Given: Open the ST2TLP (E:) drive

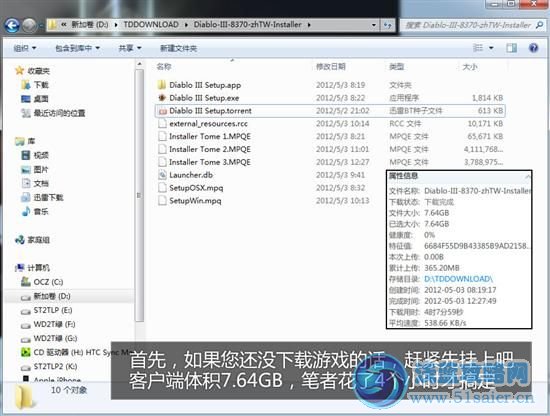Looking at the screenshot, I should [53, 310].
